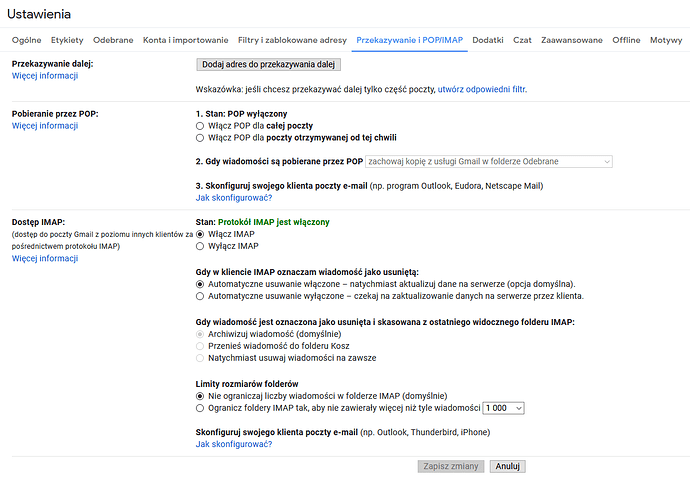Select 'Włącz POP dla całej poczty' radio
Image resolution: width=690 pixels, height=484 pixels.
(x=200, y=126)
